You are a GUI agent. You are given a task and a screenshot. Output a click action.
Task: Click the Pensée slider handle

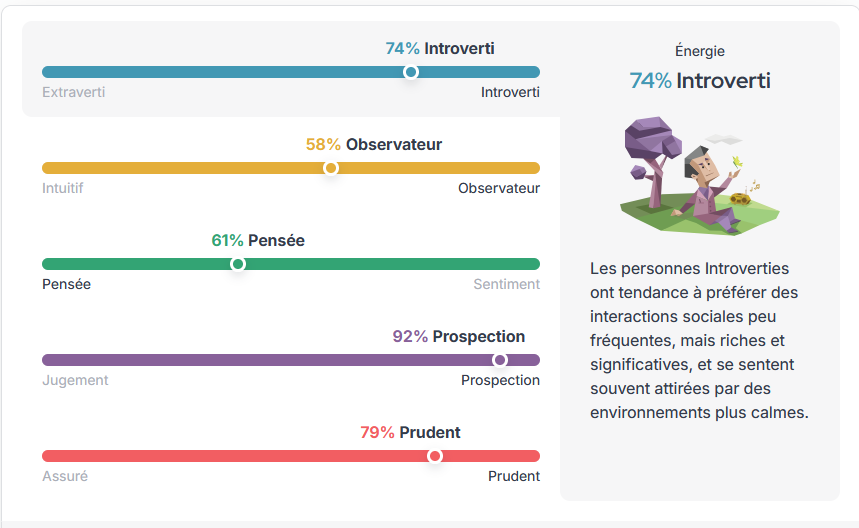[238, 264]
